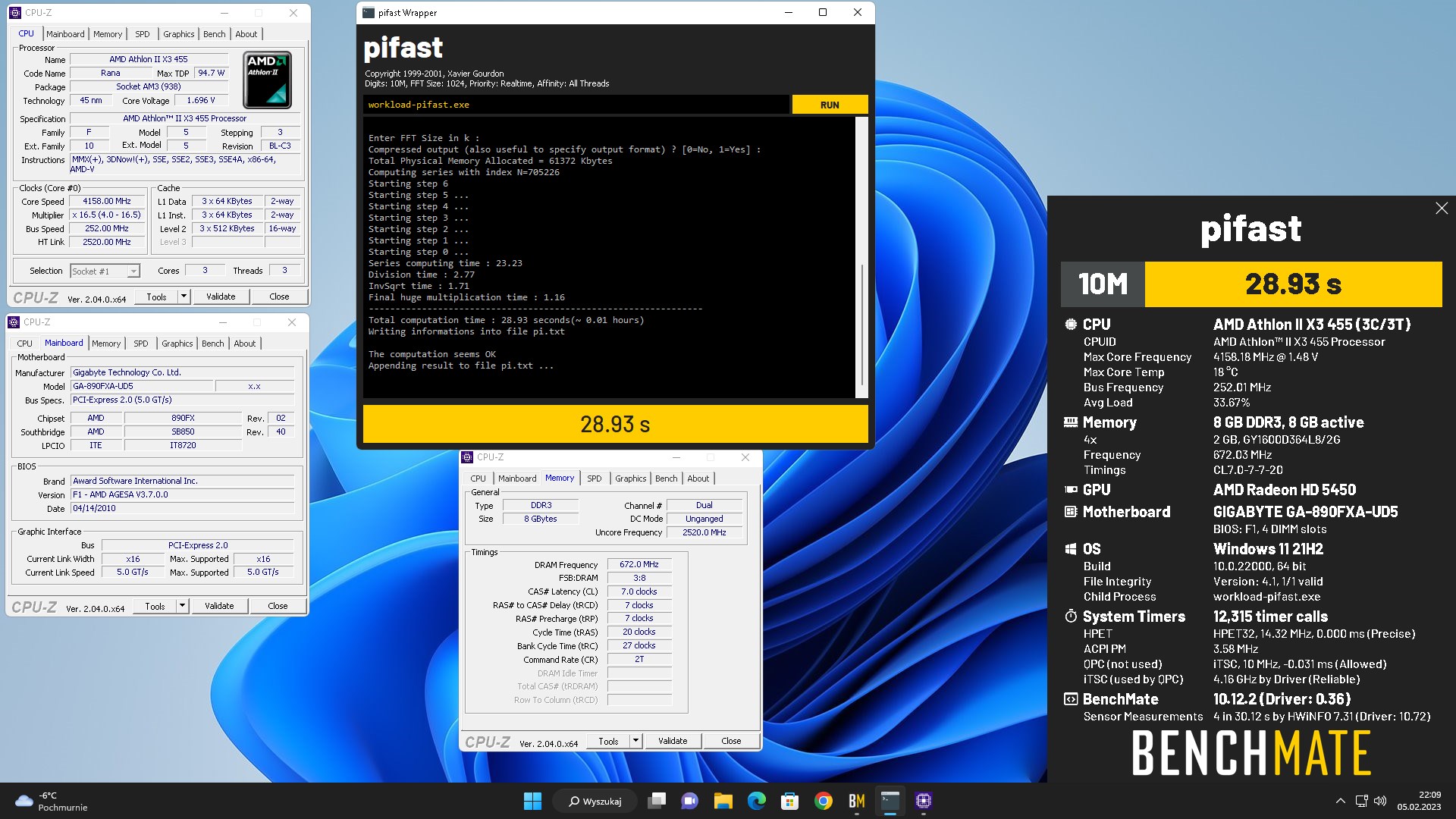The width and height of the screenshot is (1456, 819).
Task: Open SPD tab in Mainboard CPU-Z window
Action: click(141, 344)
